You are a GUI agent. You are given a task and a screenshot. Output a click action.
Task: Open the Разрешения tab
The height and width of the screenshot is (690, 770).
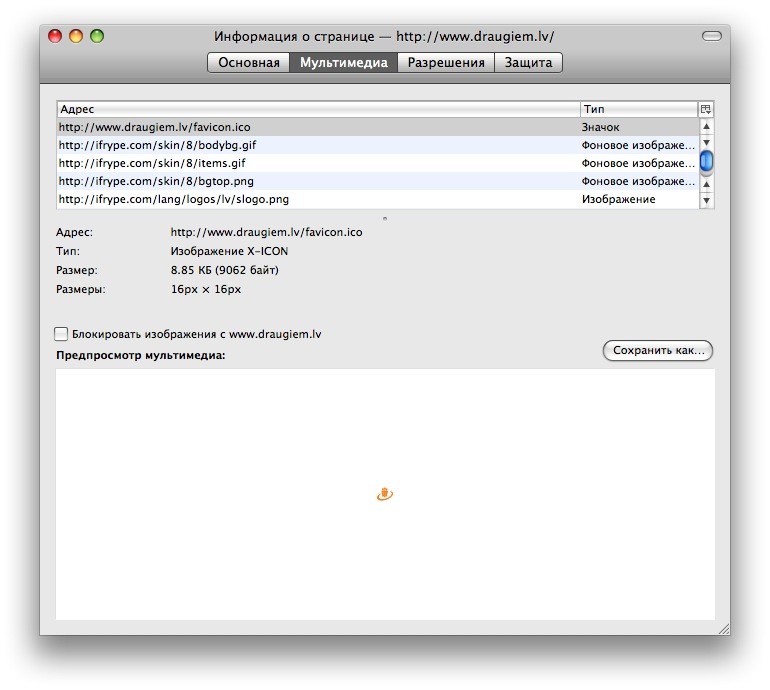pyautogui.click(x=446, y=62)
